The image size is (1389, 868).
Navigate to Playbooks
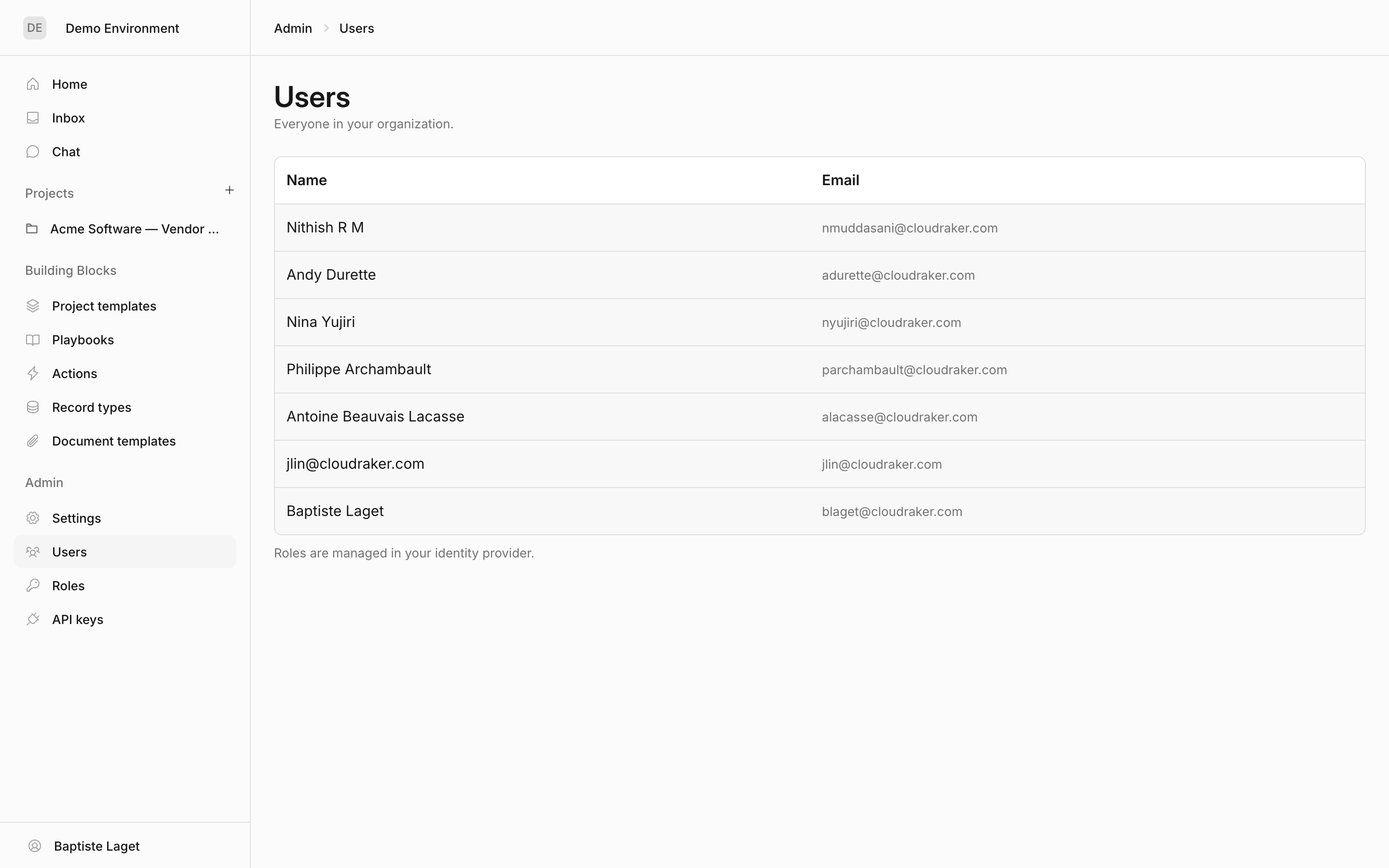[x=124, y=340]
